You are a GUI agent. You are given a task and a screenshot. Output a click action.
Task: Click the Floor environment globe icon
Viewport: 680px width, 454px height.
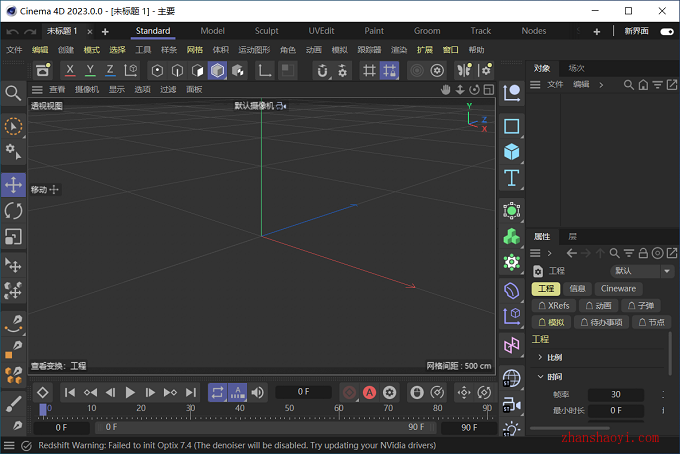(512, 378)
